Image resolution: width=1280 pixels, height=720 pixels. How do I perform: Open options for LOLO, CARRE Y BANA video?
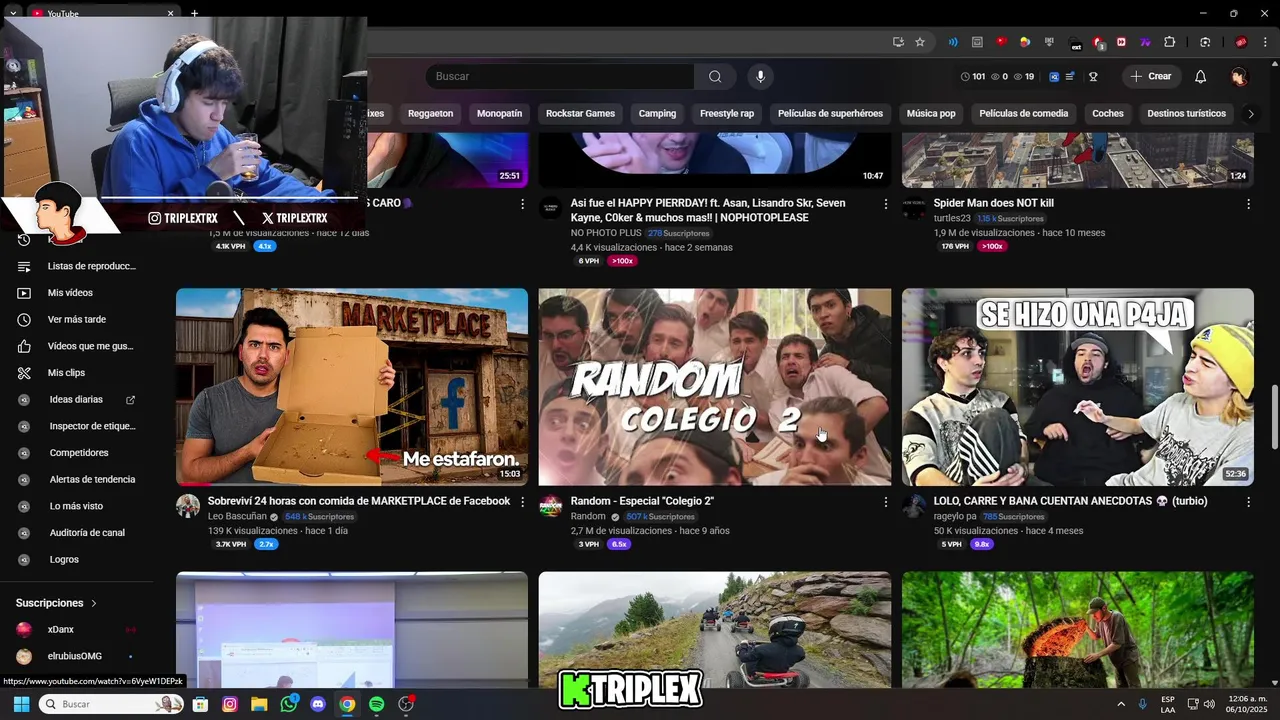coord(1248,502)
